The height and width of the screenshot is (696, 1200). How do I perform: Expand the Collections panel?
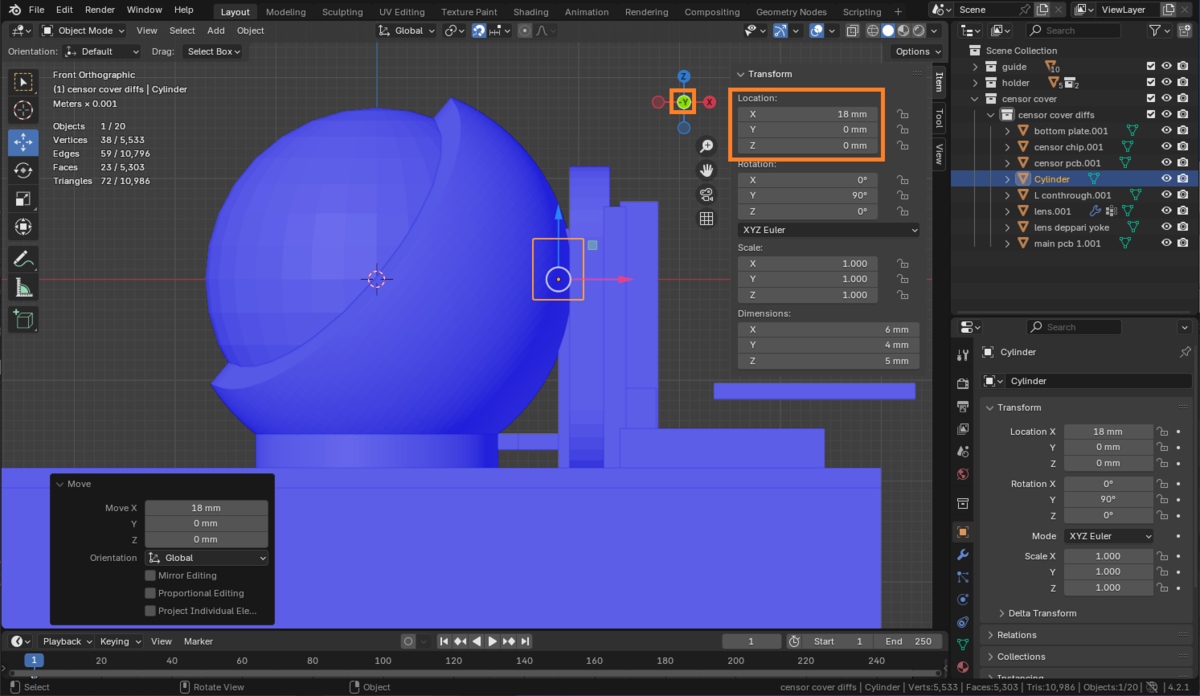(1020, 657)
